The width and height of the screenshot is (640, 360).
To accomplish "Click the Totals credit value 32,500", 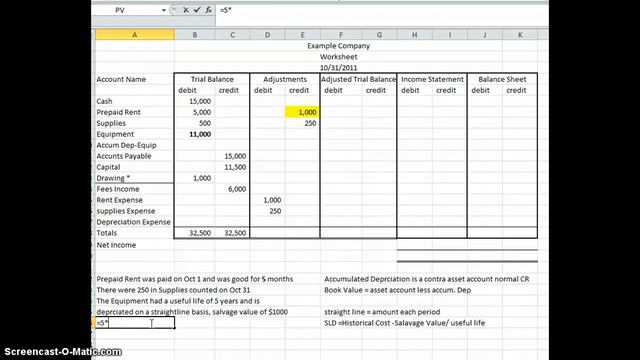I will [235, 233].
